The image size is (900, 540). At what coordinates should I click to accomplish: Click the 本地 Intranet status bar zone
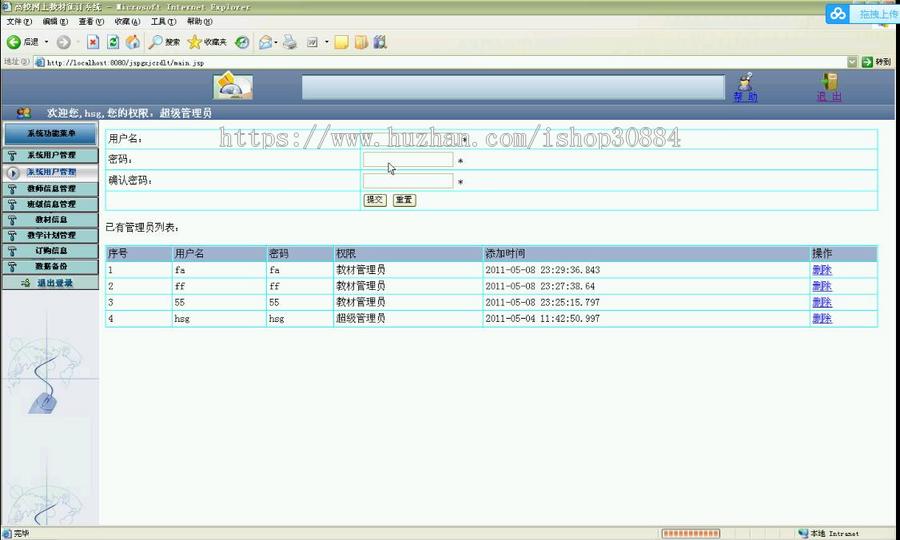pos(831,534)
